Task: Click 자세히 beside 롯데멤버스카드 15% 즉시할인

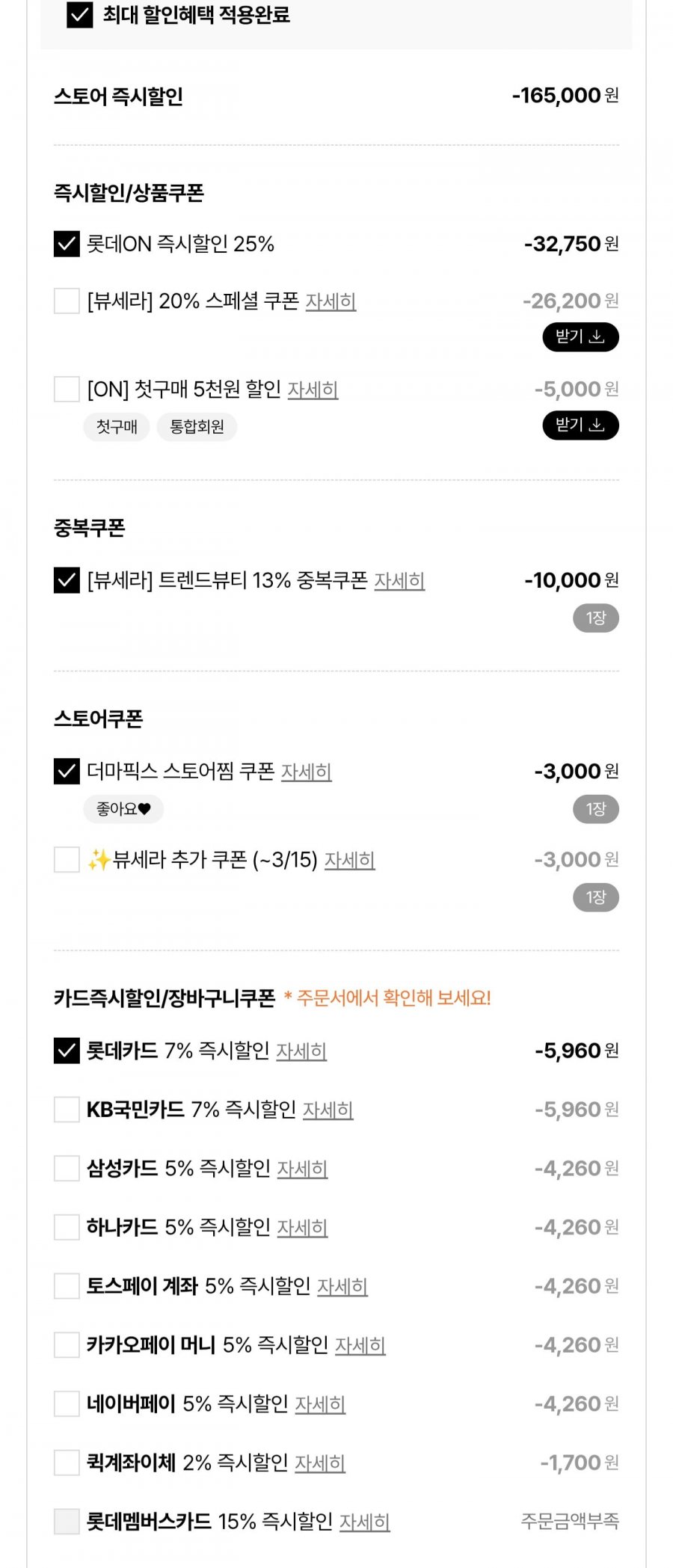Action: (365, 1522)
